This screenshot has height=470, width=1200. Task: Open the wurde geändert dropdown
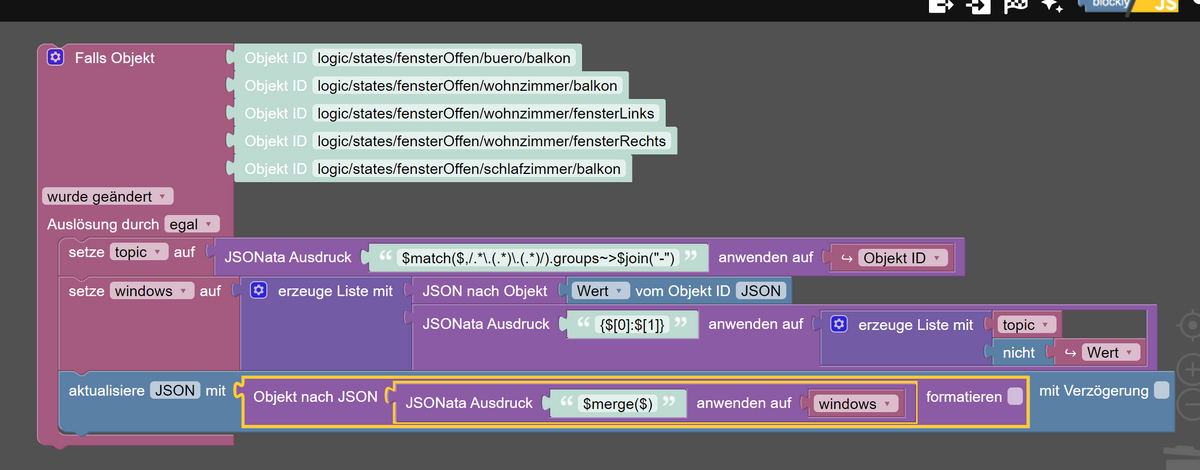[108, 196]
